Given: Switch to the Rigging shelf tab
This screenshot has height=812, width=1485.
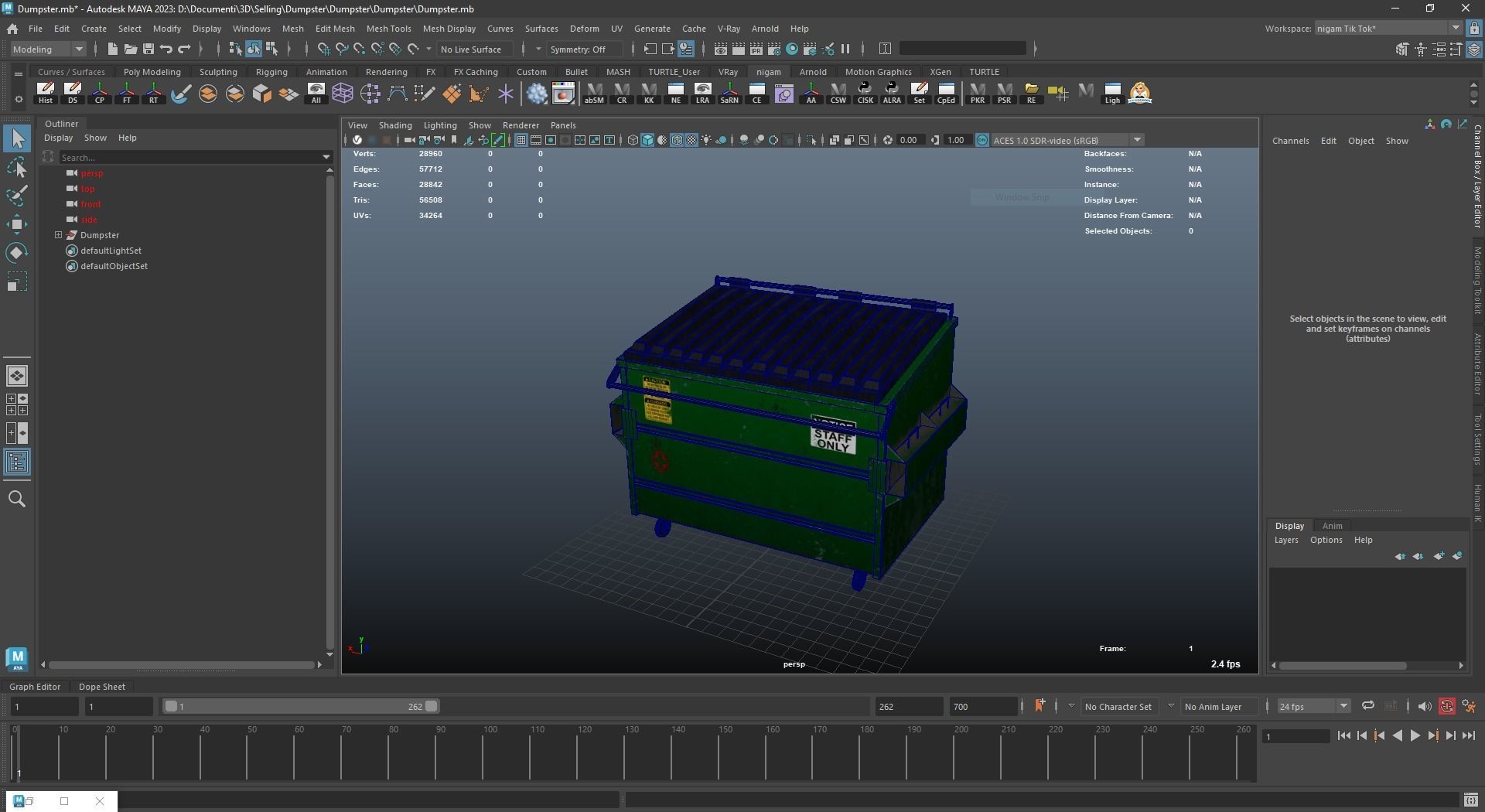Looking at the screenshot, I should (271, 72).
